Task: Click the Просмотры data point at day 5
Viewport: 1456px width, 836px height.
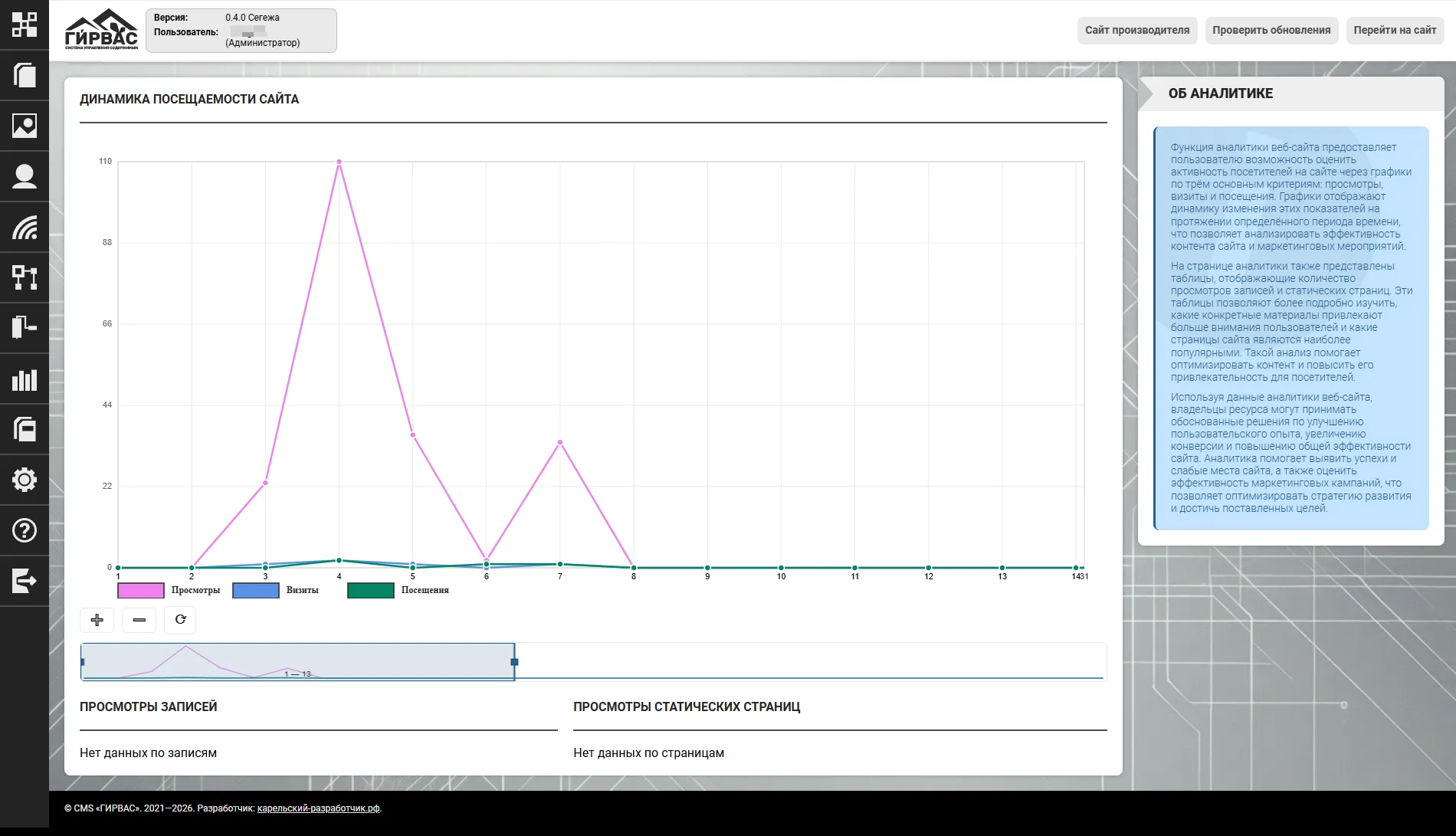Action: click(412, 435)
